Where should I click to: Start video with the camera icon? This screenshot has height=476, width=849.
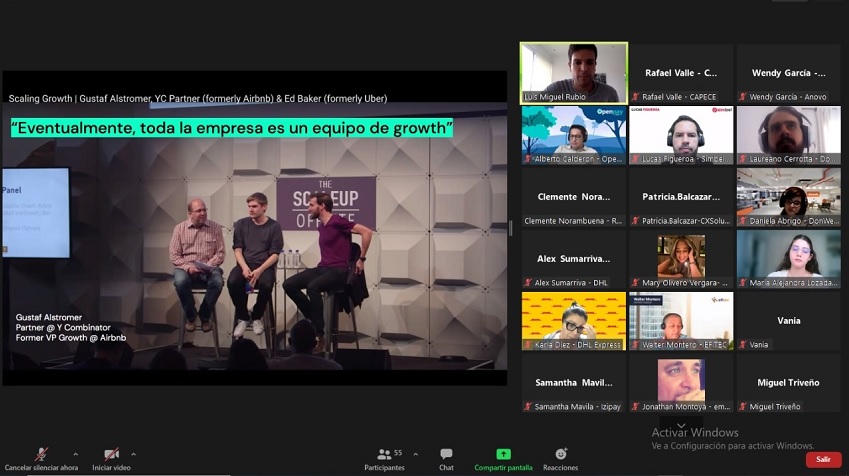coord(112,454)
